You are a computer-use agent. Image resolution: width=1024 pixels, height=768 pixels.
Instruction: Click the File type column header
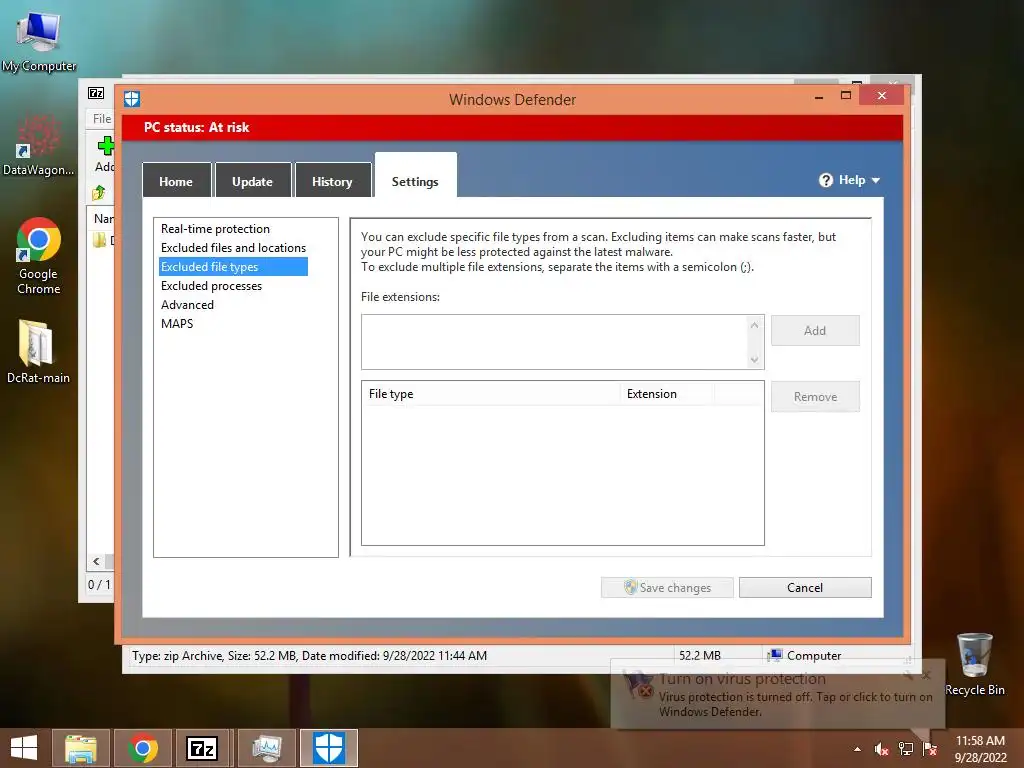490,394
